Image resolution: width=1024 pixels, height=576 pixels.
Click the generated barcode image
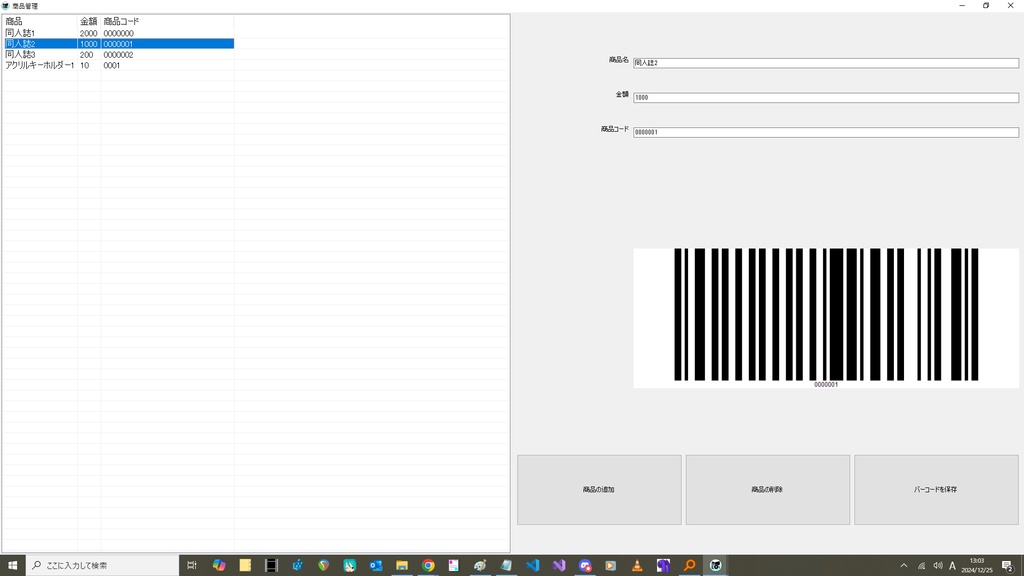[825, 317]
